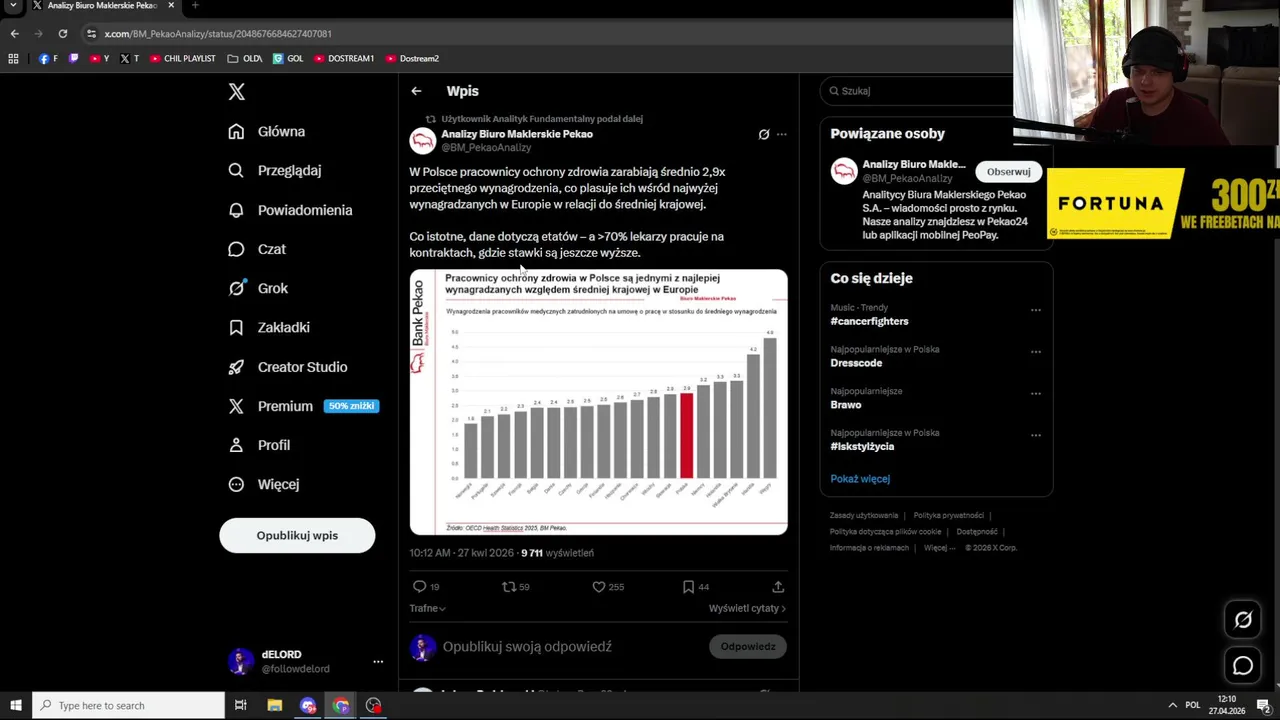Click the share post icon
The width and height of the screenshot is (1280, 720).
pos(778,587)
